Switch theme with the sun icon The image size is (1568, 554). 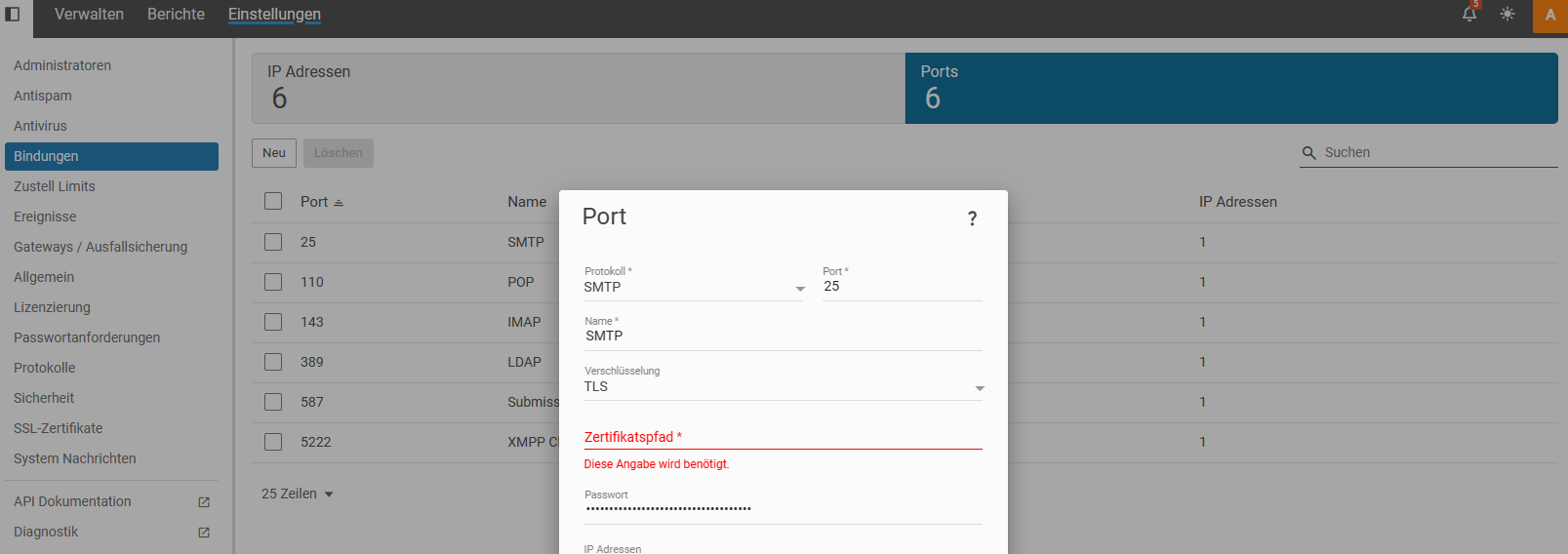point(1508,15)
